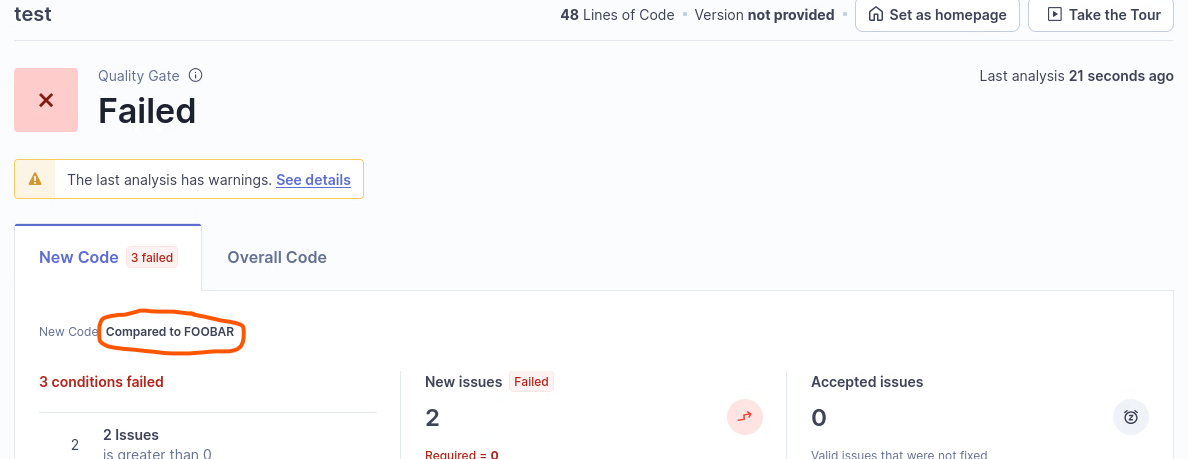Click the 3 failed badge on New Code

pyautogui.click(x=152, y=258)
